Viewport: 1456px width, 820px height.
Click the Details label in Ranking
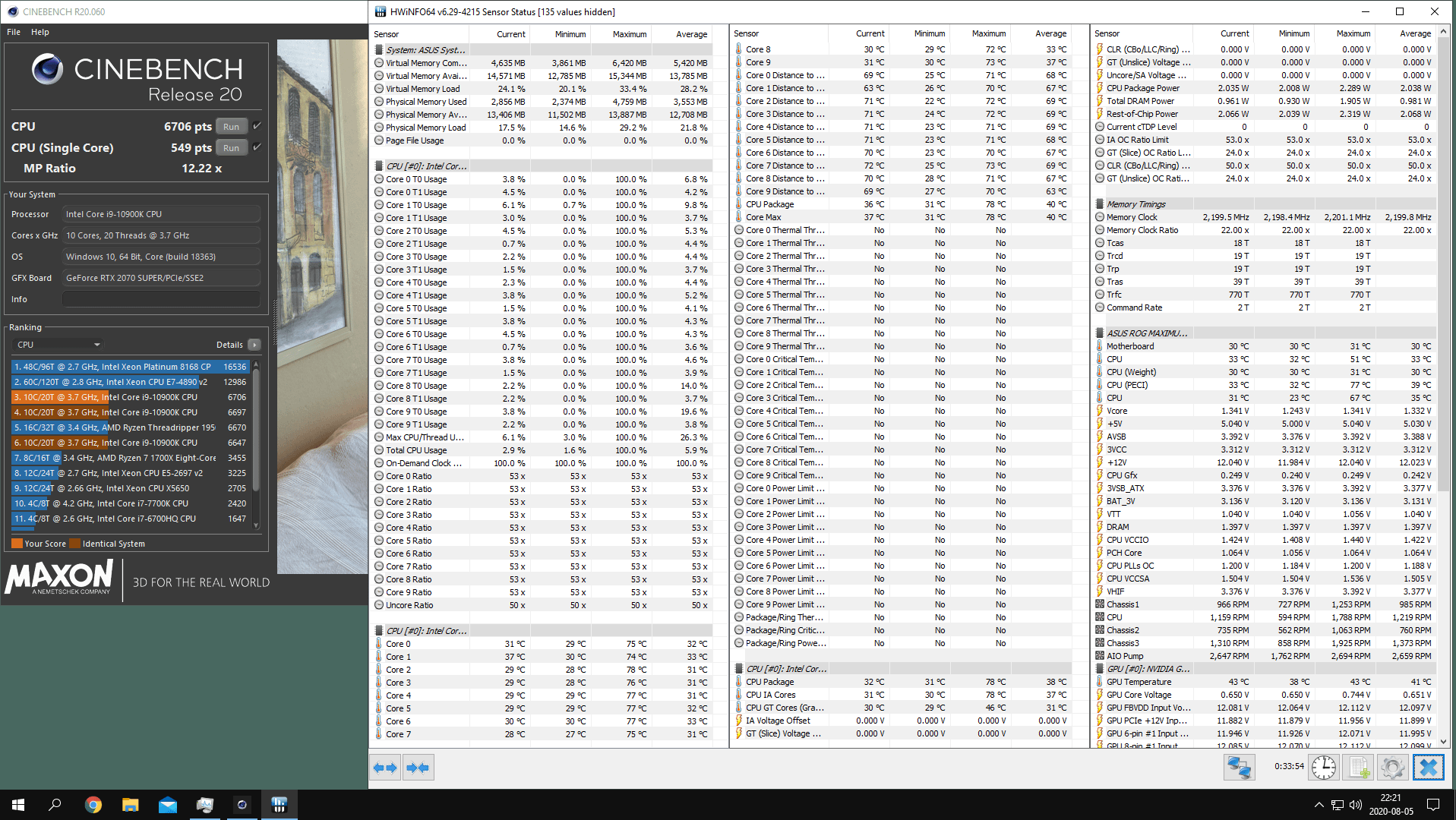229,345
